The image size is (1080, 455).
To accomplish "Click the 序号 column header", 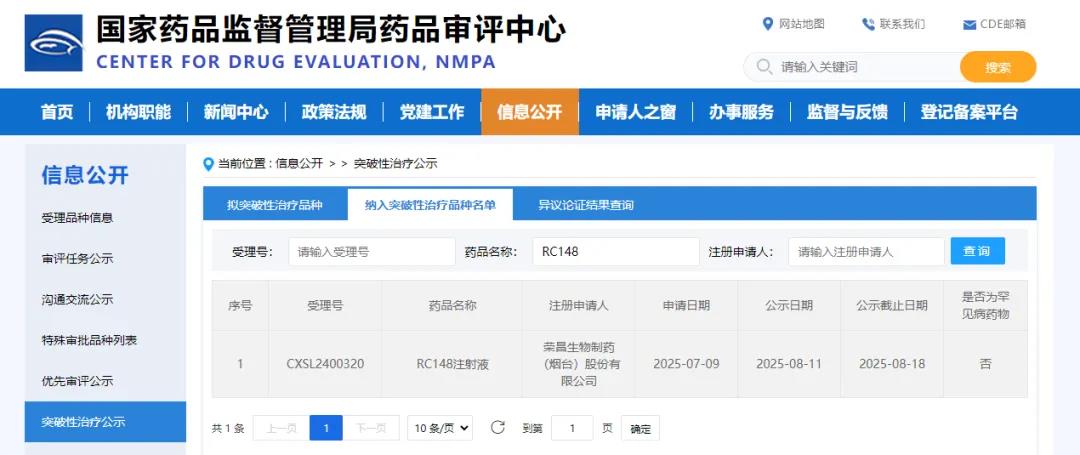I will pyautogui.click(x=240, y=305).
